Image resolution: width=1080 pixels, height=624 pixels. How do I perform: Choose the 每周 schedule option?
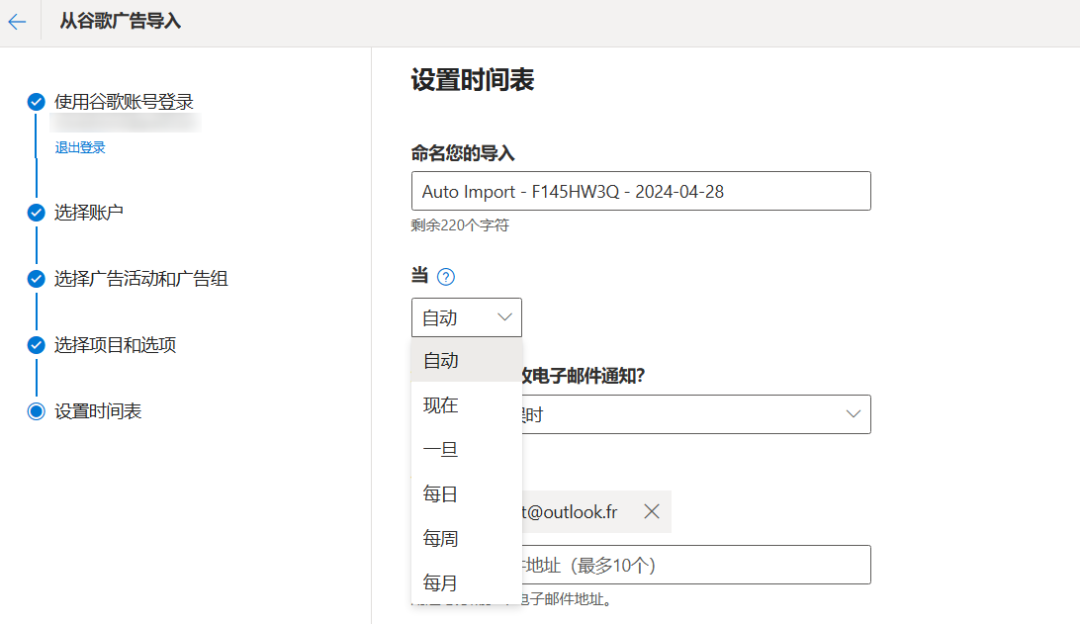pos(441,538)
